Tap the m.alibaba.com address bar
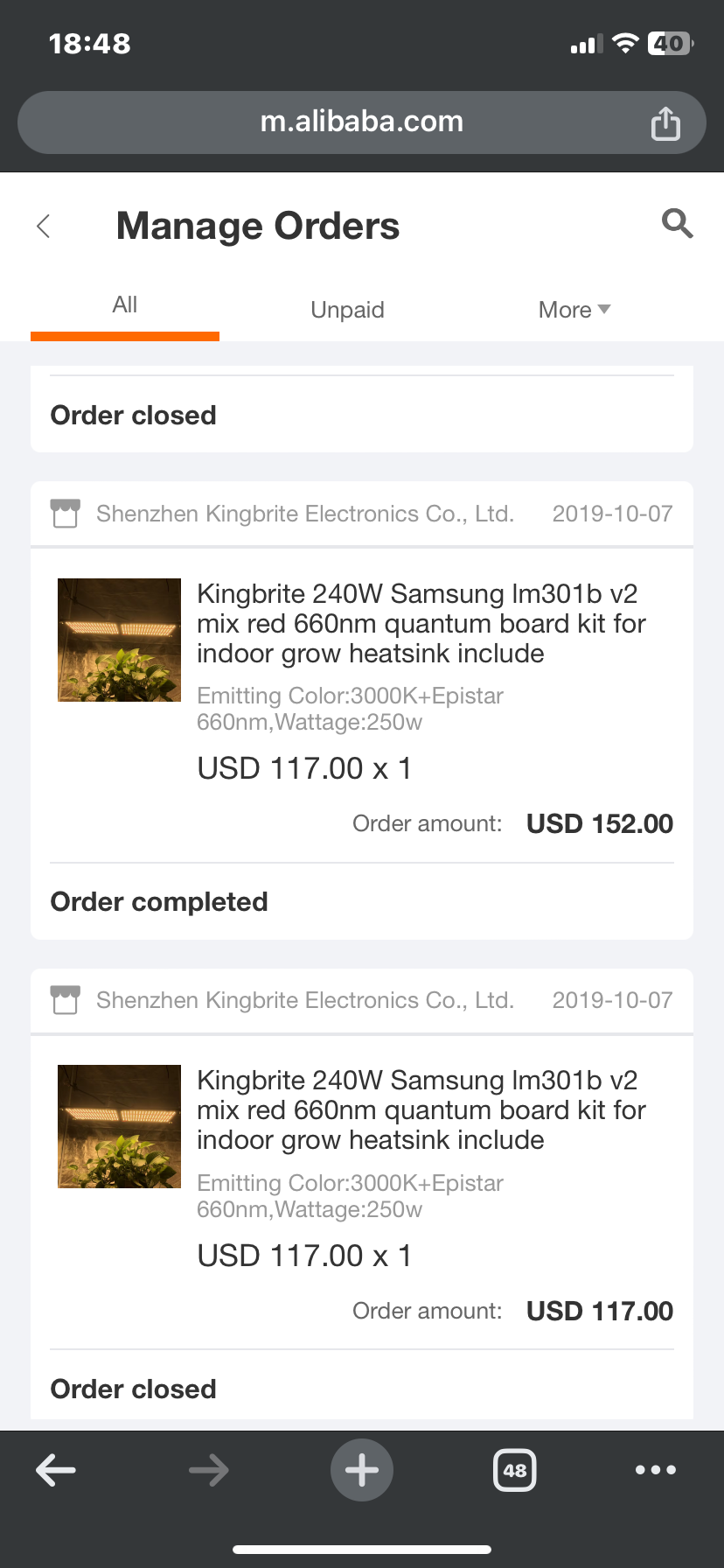 click(x=362, y=122)
